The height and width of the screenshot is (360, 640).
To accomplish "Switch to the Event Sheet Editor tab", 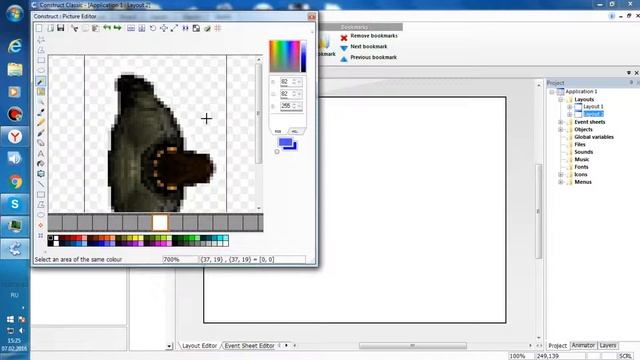I will (x=249, y=346).
